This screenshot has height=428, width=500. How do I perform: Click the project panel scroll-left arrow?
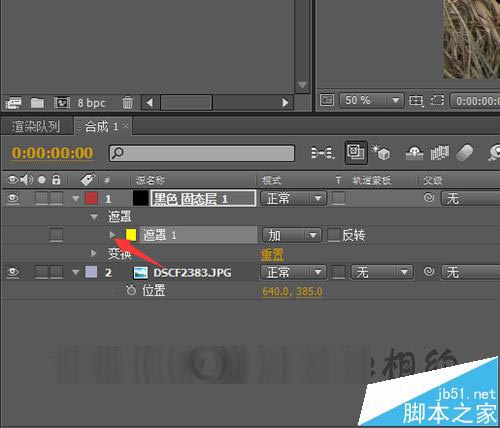point(150,103)
